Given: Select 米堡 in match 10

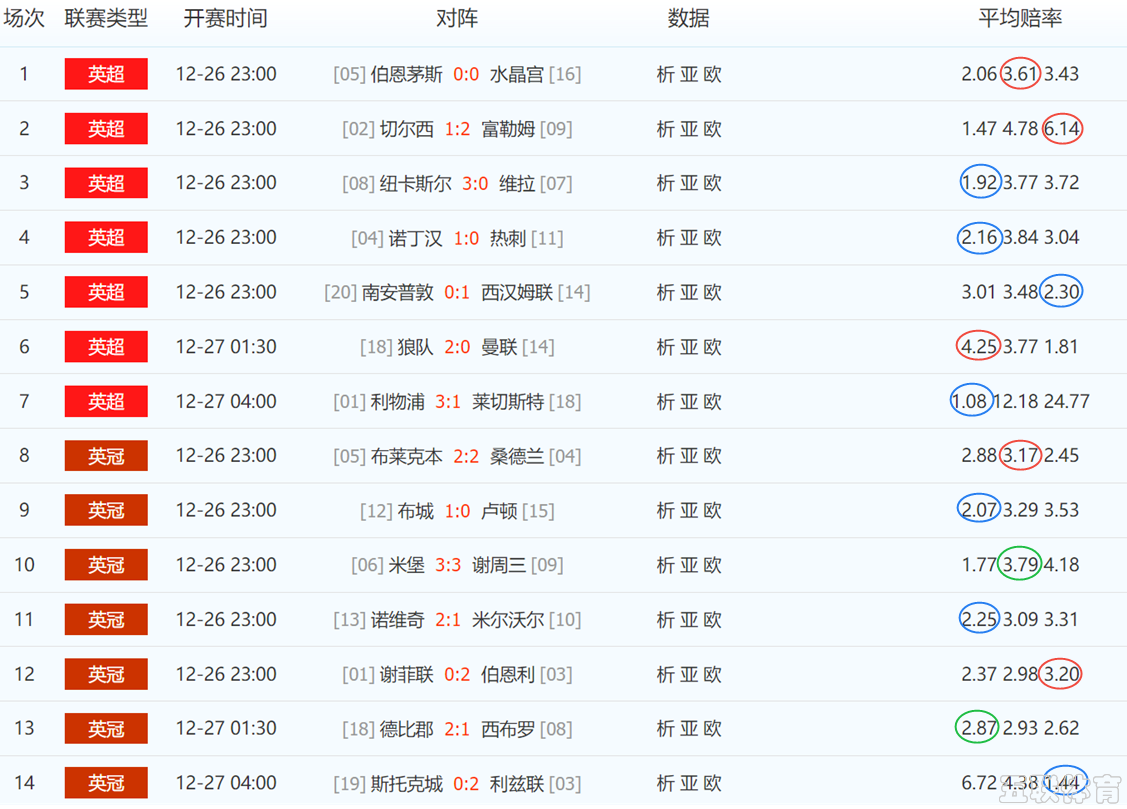Looking at the screenshot, I should tap(407, 565).
